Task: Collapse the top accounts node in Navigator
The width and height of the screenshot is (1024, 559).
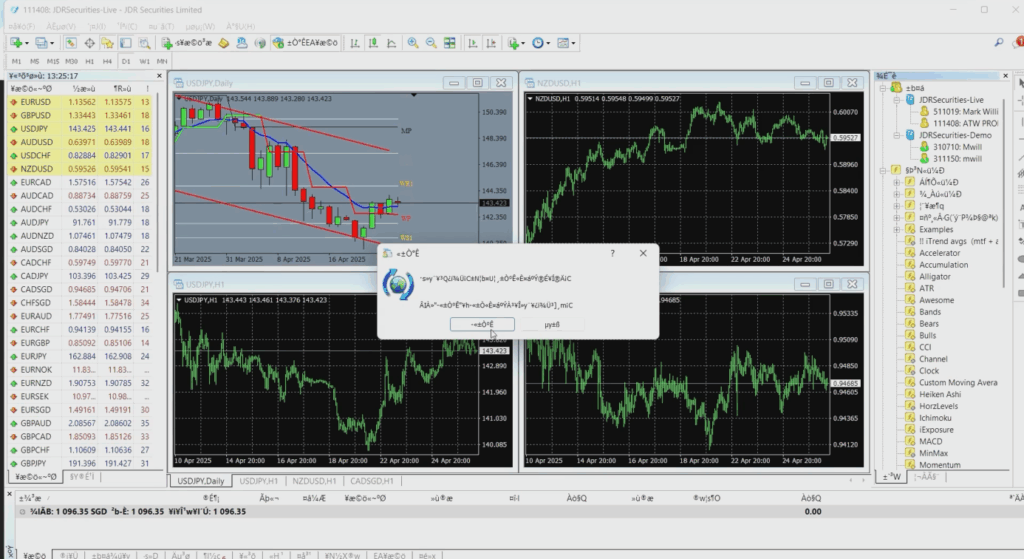Action: (883, 88)
